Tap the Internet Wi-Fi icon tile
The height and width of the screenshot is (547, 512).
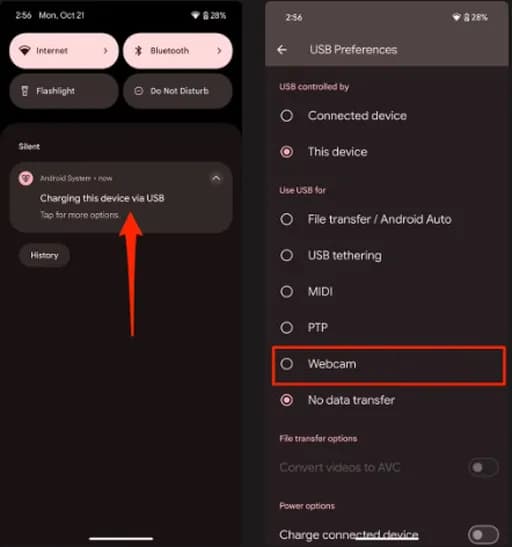(25, 51)
